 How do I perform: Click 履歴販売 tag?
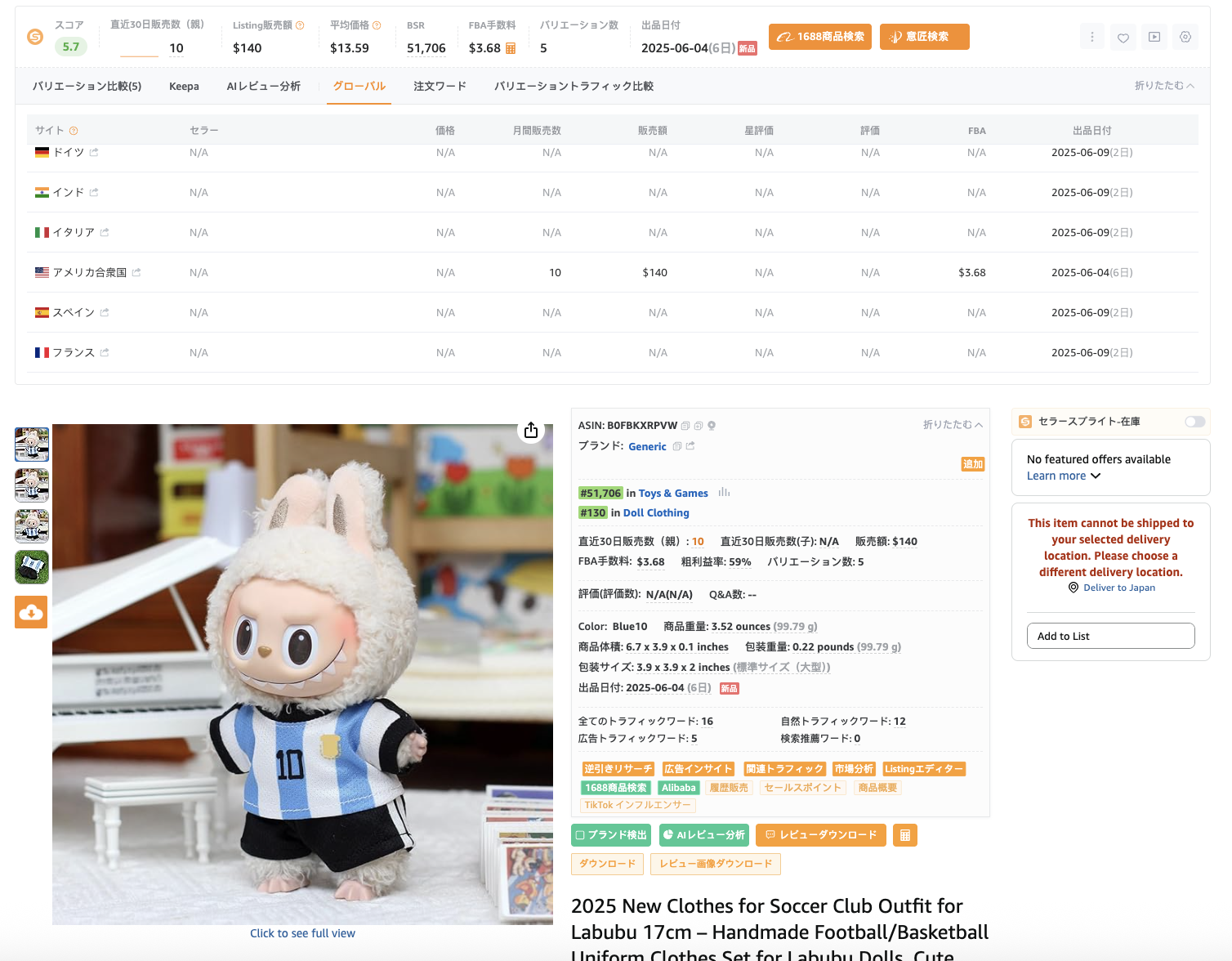[x=729, y=788]
